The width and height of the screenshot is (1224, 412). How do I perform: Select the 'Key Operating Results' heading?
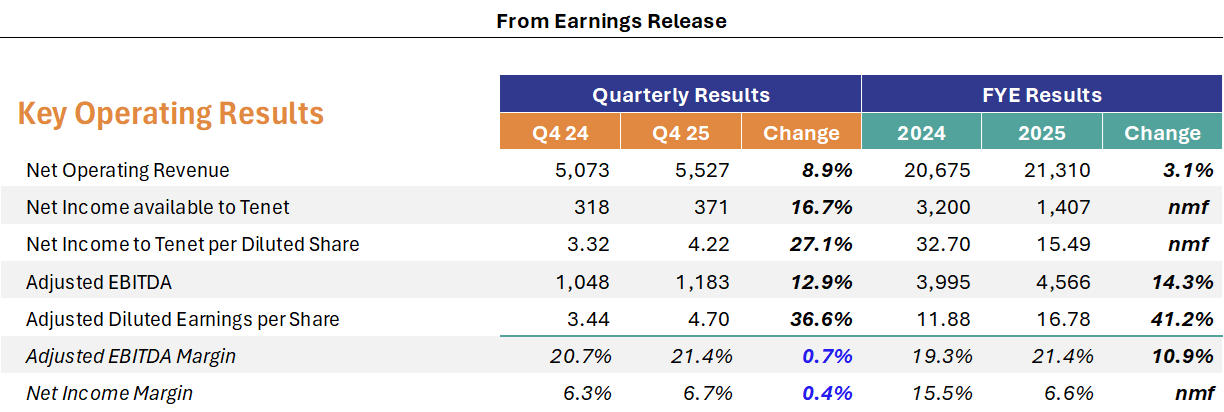pos(171,113)
